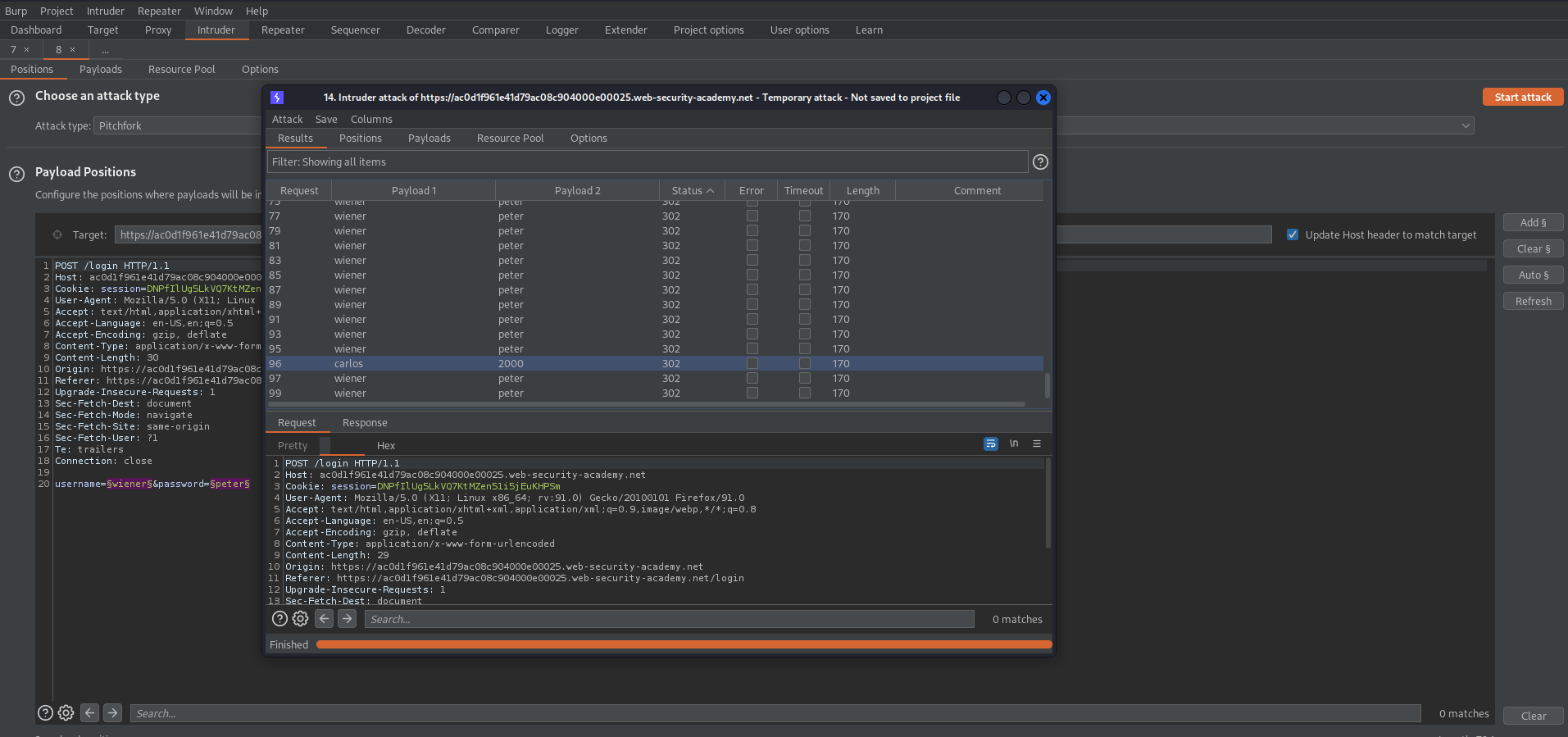Click the results table vertical scrollbar
This screenshot has height=737, width=1568.
pos(1047,384)
